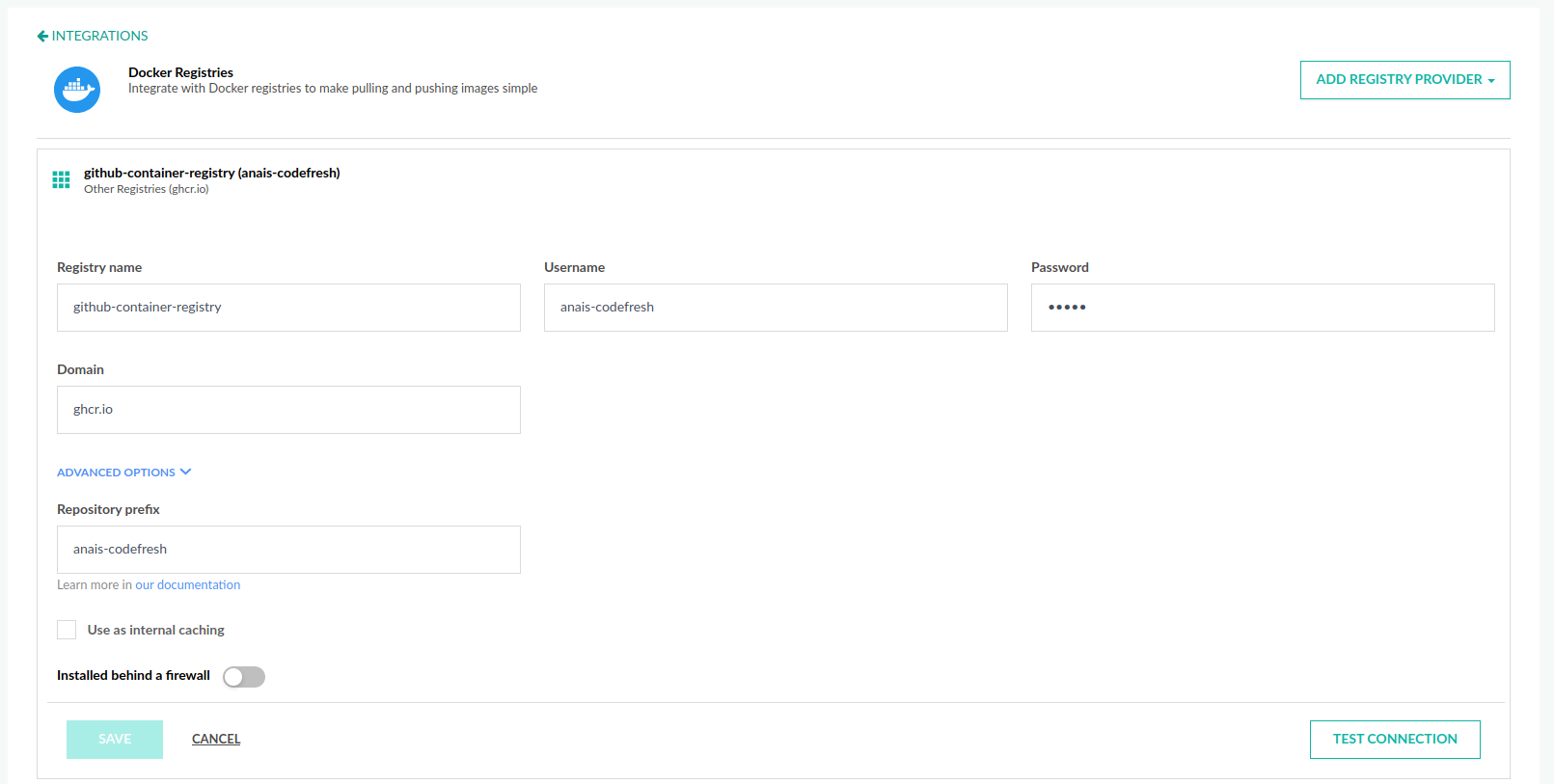Image resolution: width=1554 pixels, height=784 pixels.
Task: Go back to the Integrations page
Action: (99, 36)
